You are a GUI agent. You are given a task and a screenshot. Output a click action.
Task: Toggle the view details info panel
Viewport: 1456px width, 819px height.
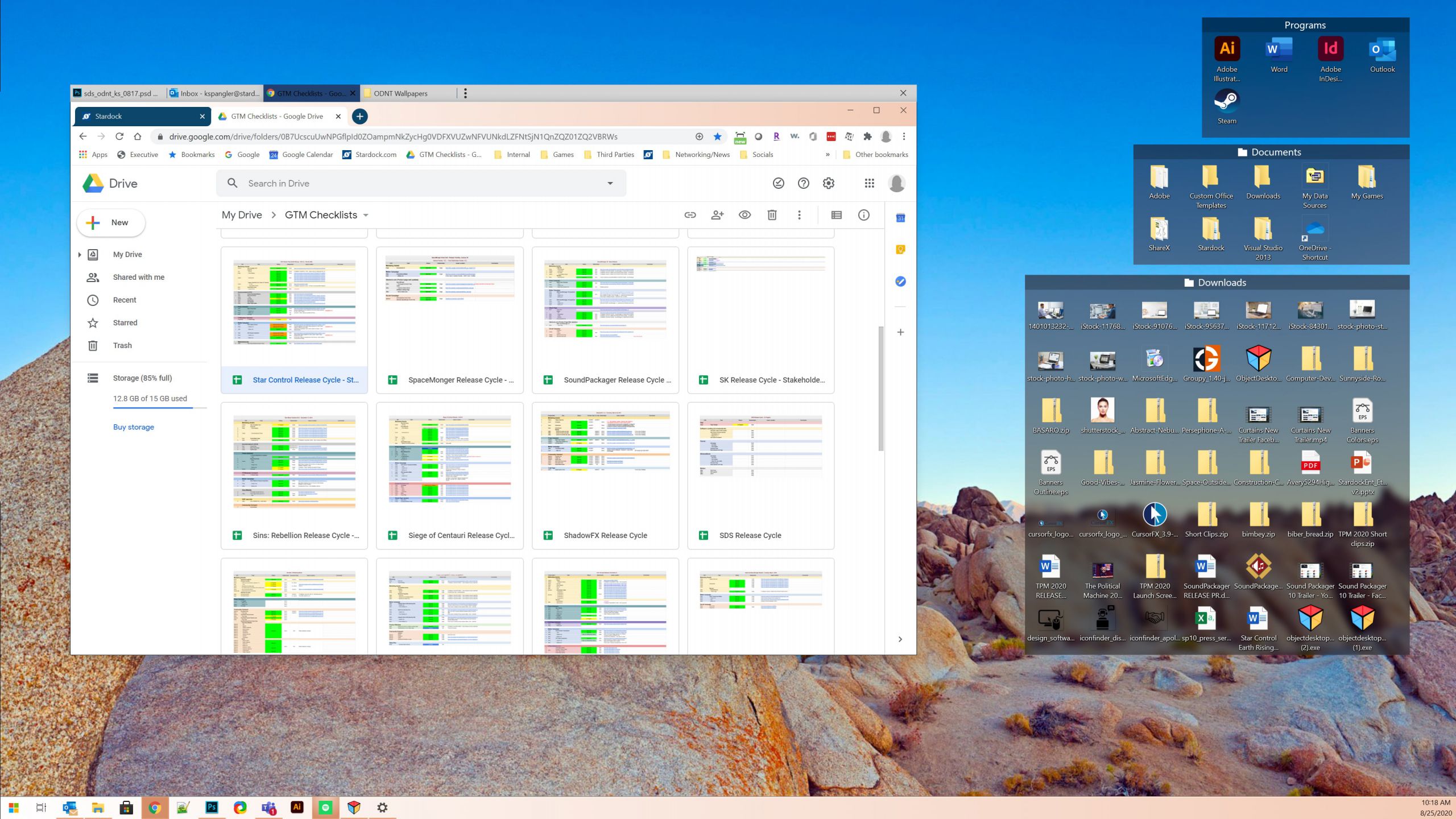863,215
